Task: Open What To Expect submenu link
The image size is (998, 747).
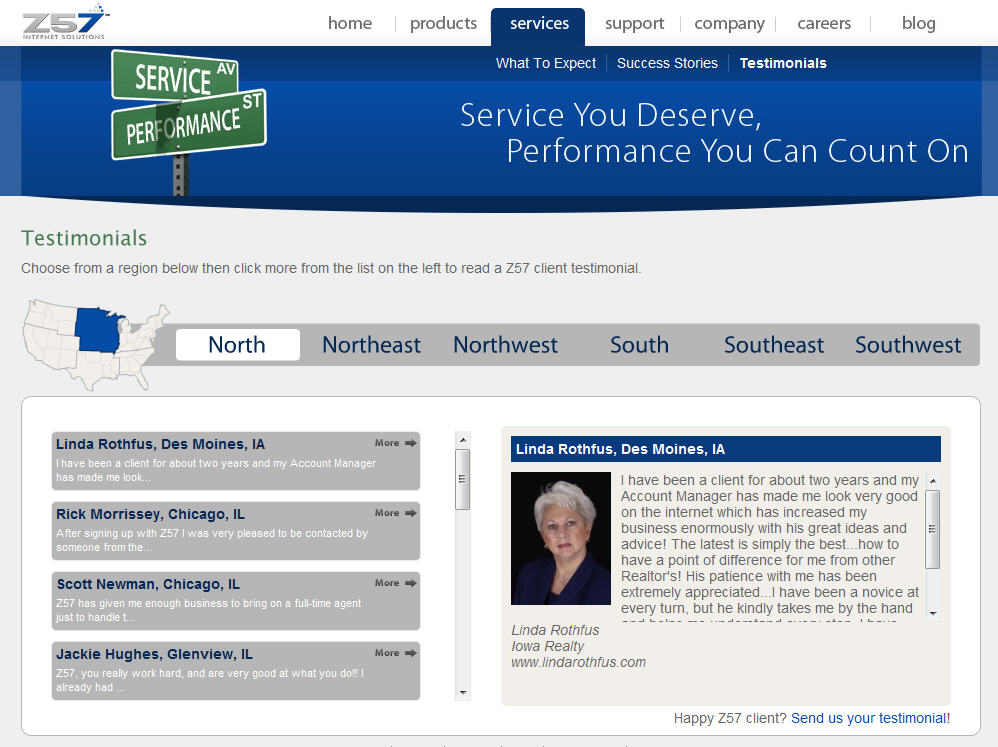Action: pos(546,63)
